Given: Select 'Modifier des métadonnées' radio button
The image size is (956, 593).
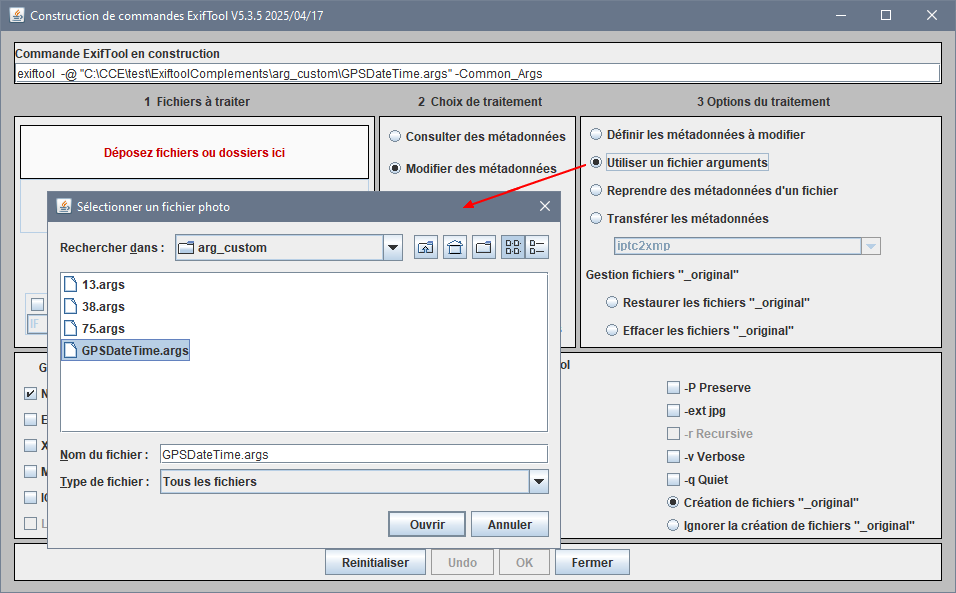Looking at the screenshot, I should pos(395,168).
